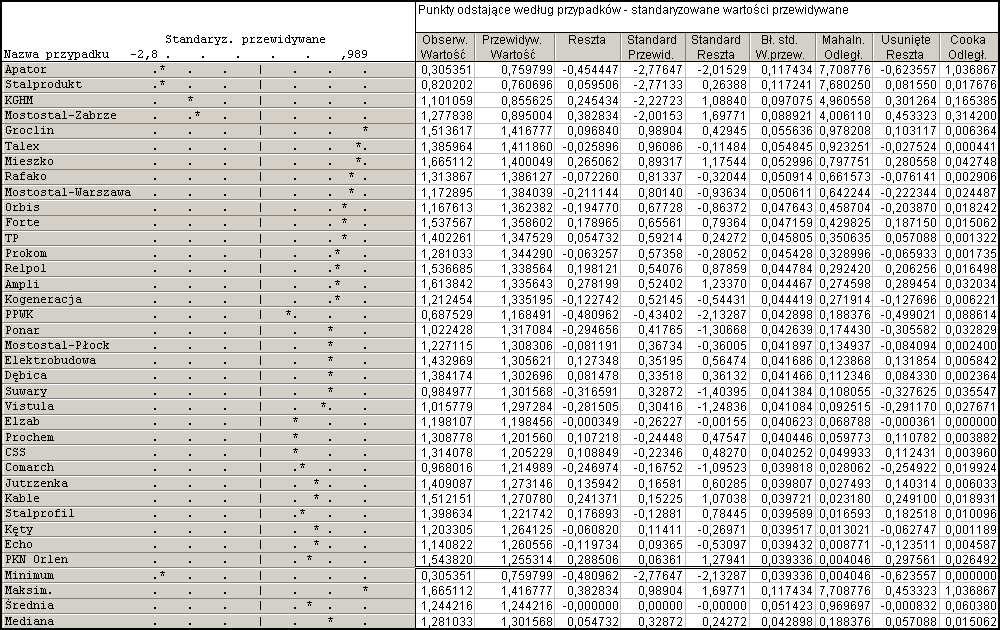
Task: Select the Ampli row label
Action: pyautogui.click(x=22, y=284)
